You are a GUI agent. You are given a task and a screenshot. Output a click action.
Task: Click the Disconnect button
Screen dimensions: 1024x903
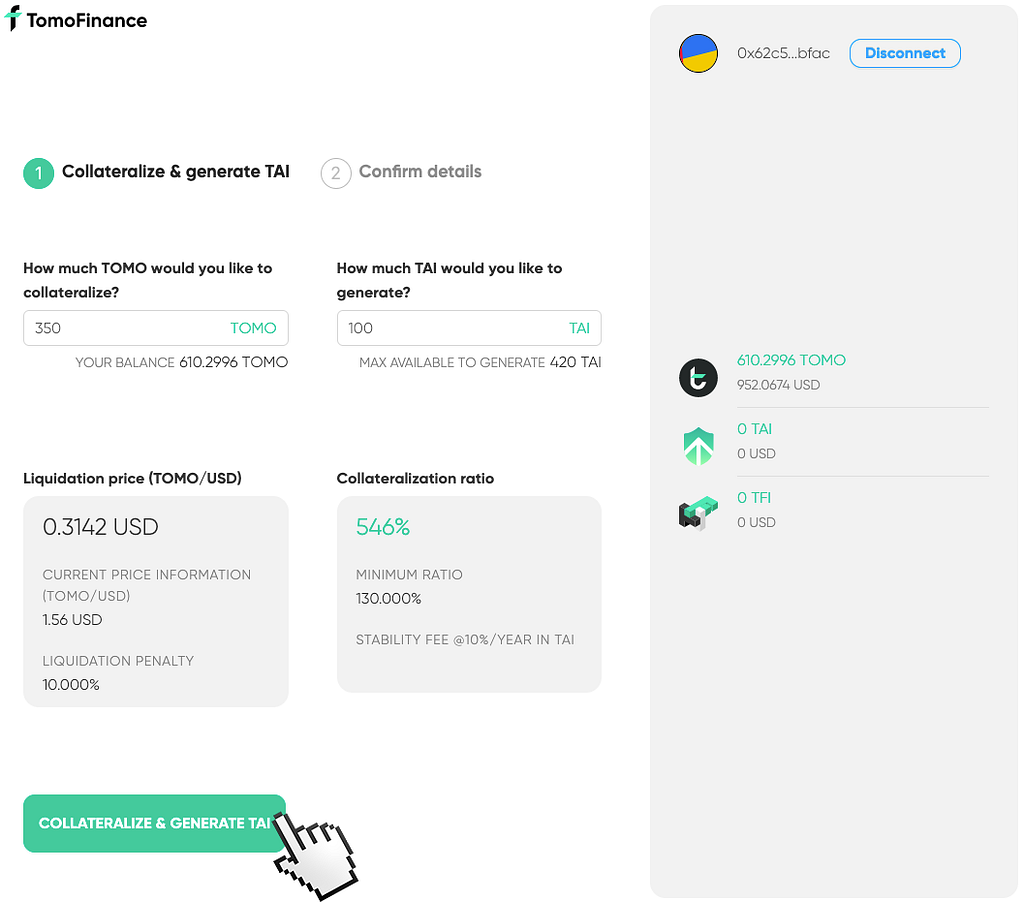(x=904, y=54)
